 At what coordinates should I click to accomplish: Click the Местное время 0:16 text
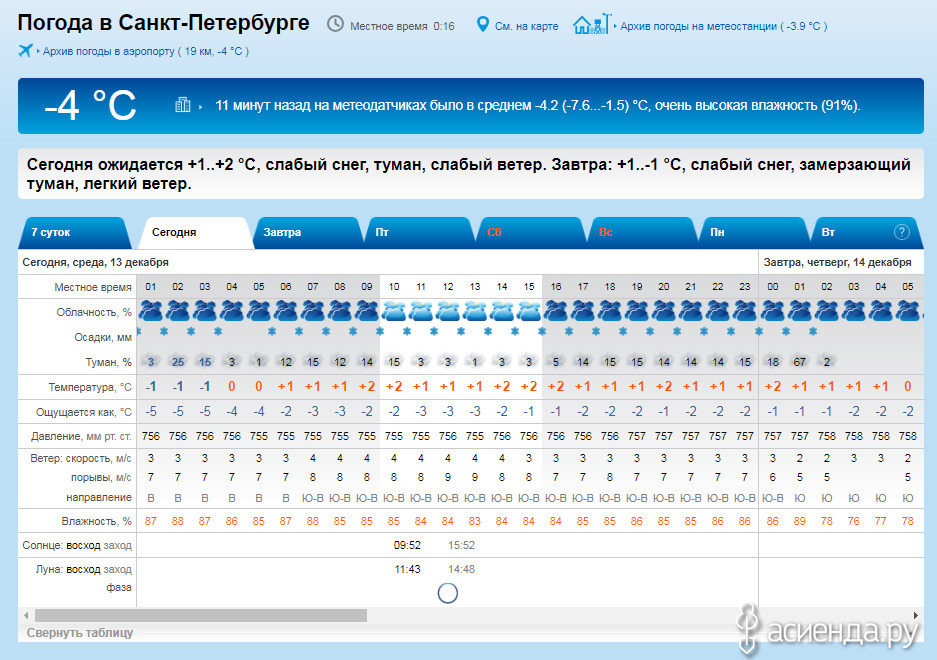[x=402, y=26]
